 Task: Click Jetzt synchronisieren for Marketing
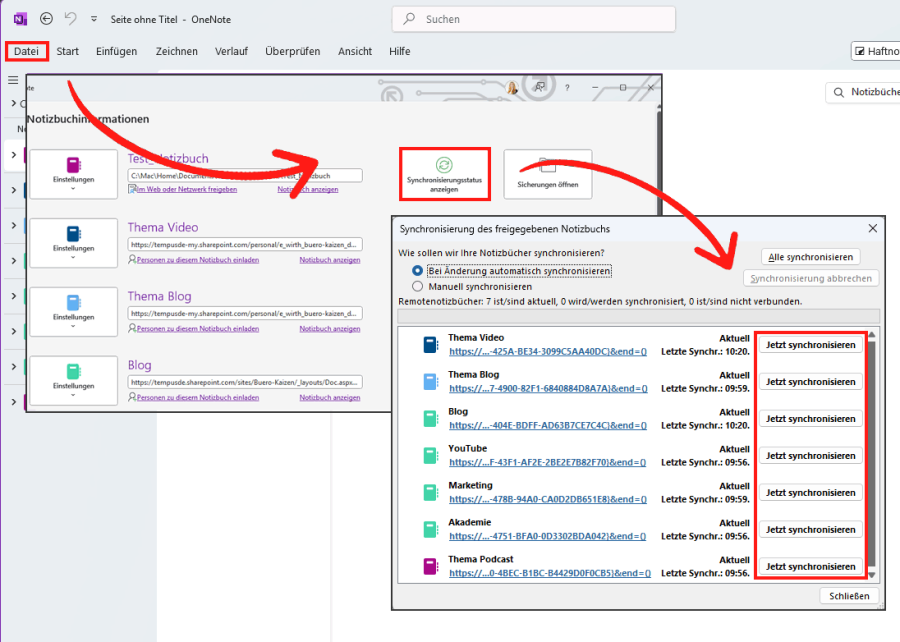pos(810,492)
